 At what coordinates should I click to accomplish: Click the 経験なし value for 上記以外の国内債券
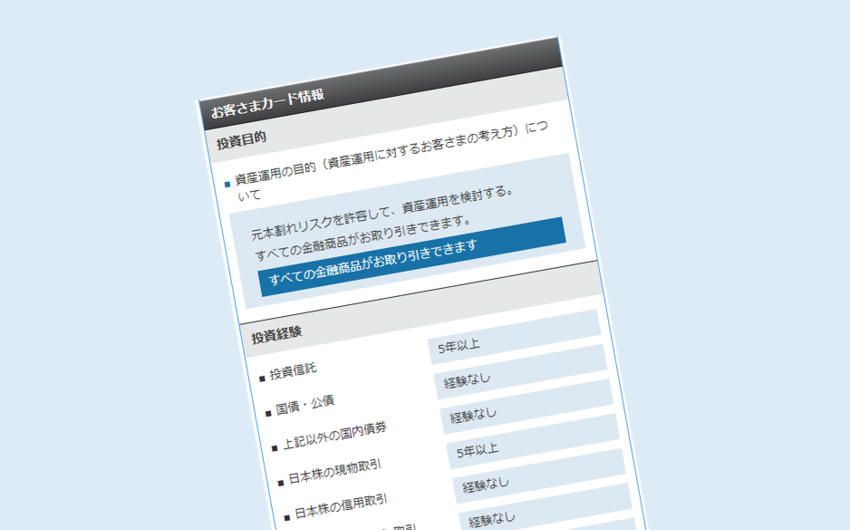[x=527, y=406]
